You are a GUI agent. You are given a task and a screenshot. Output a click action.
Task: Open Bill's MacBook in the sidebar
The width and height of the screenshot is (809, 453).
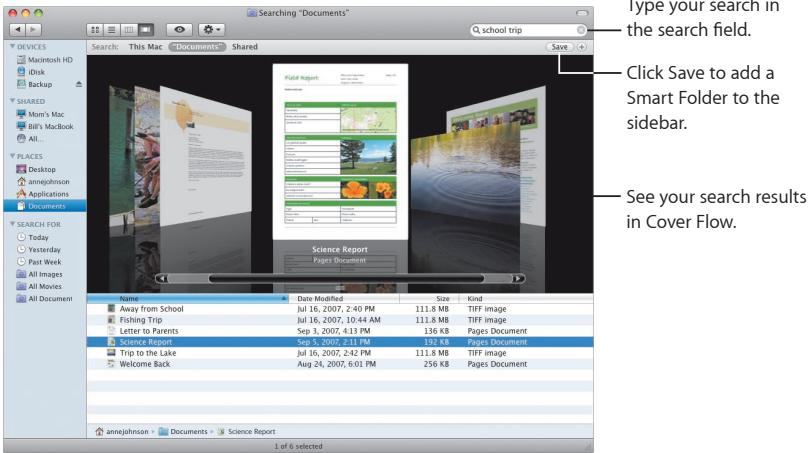coord(45,126)
